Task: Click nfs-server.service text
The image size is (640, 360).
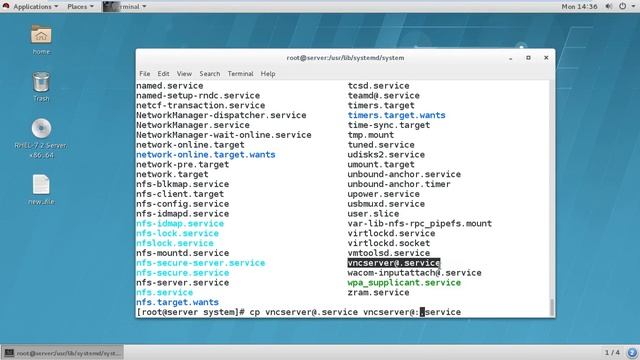Action: tap(182, 282)
